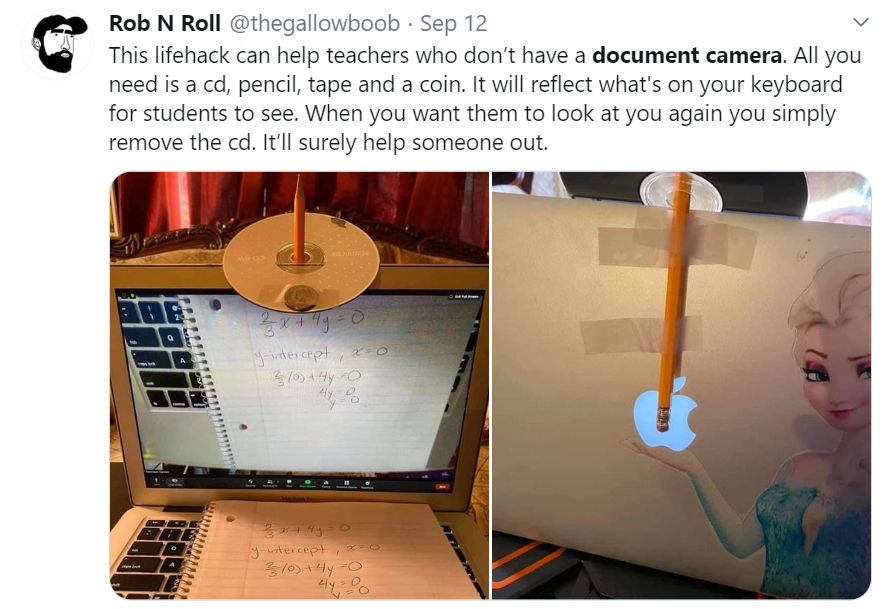Click the Zoom Participants icon in photo
885x609 pixels.
[x=270, y=481]
